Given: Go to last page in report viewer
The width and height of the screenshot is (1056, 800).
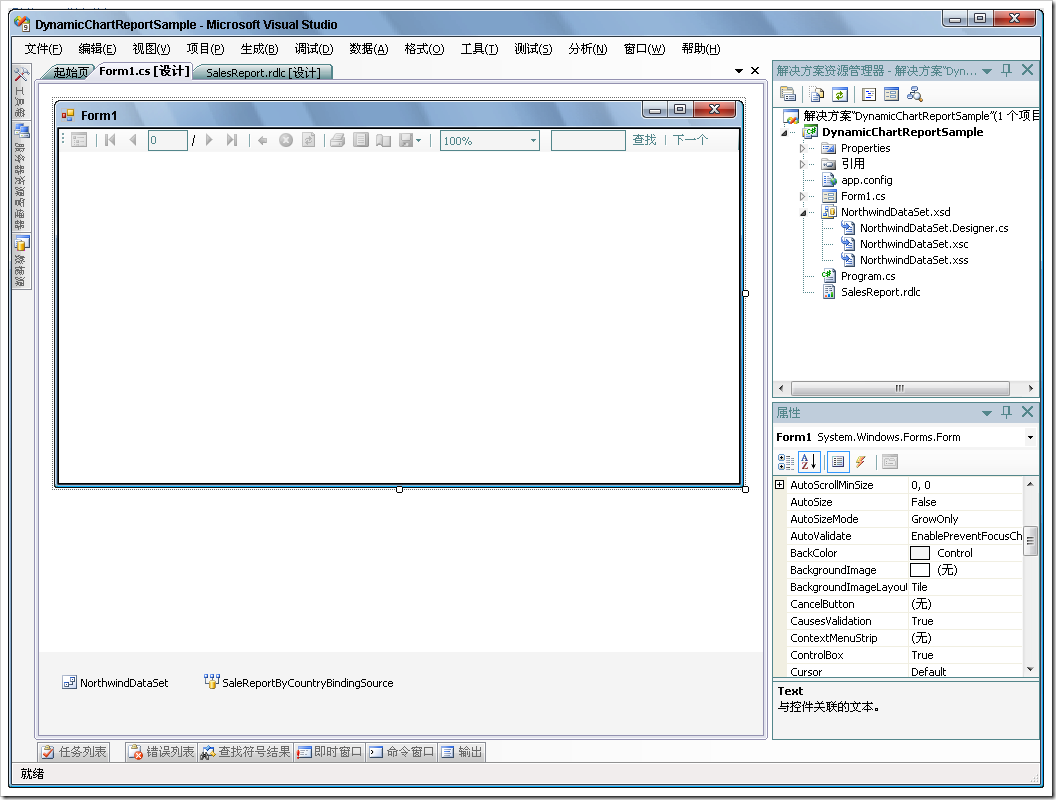Looking at the screenshot, I should click(232, 140).
